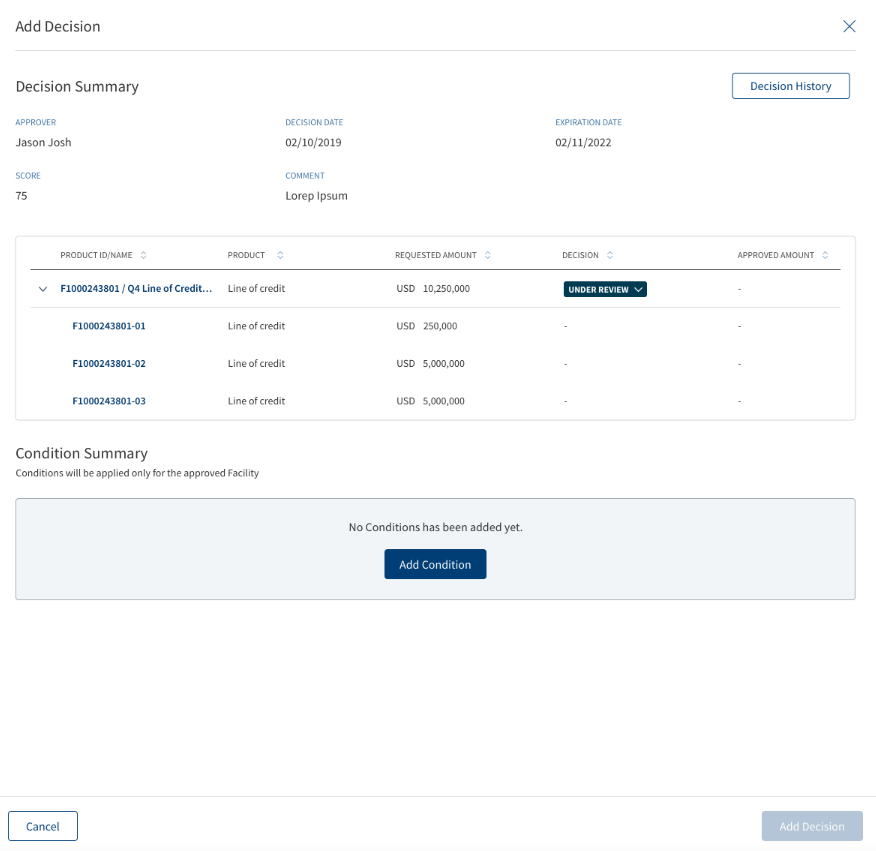Select the comment Lorep Ipsum
Screen dimensions: 876x851
tap(316, 196)
